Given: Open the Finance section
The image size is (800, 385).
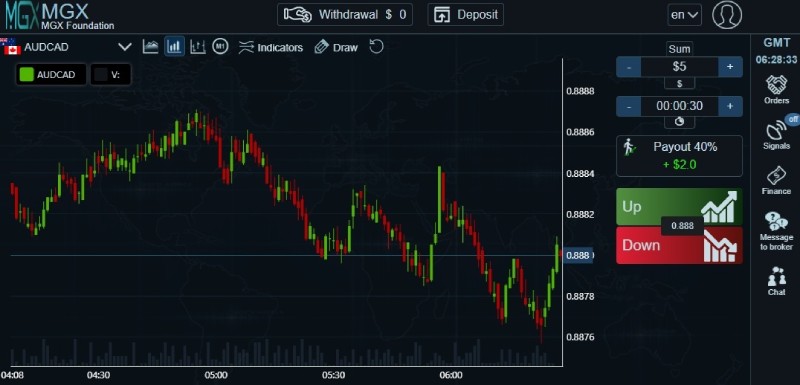Looking at the screenshot, I should pyautogui.click(x=776, y=181).
